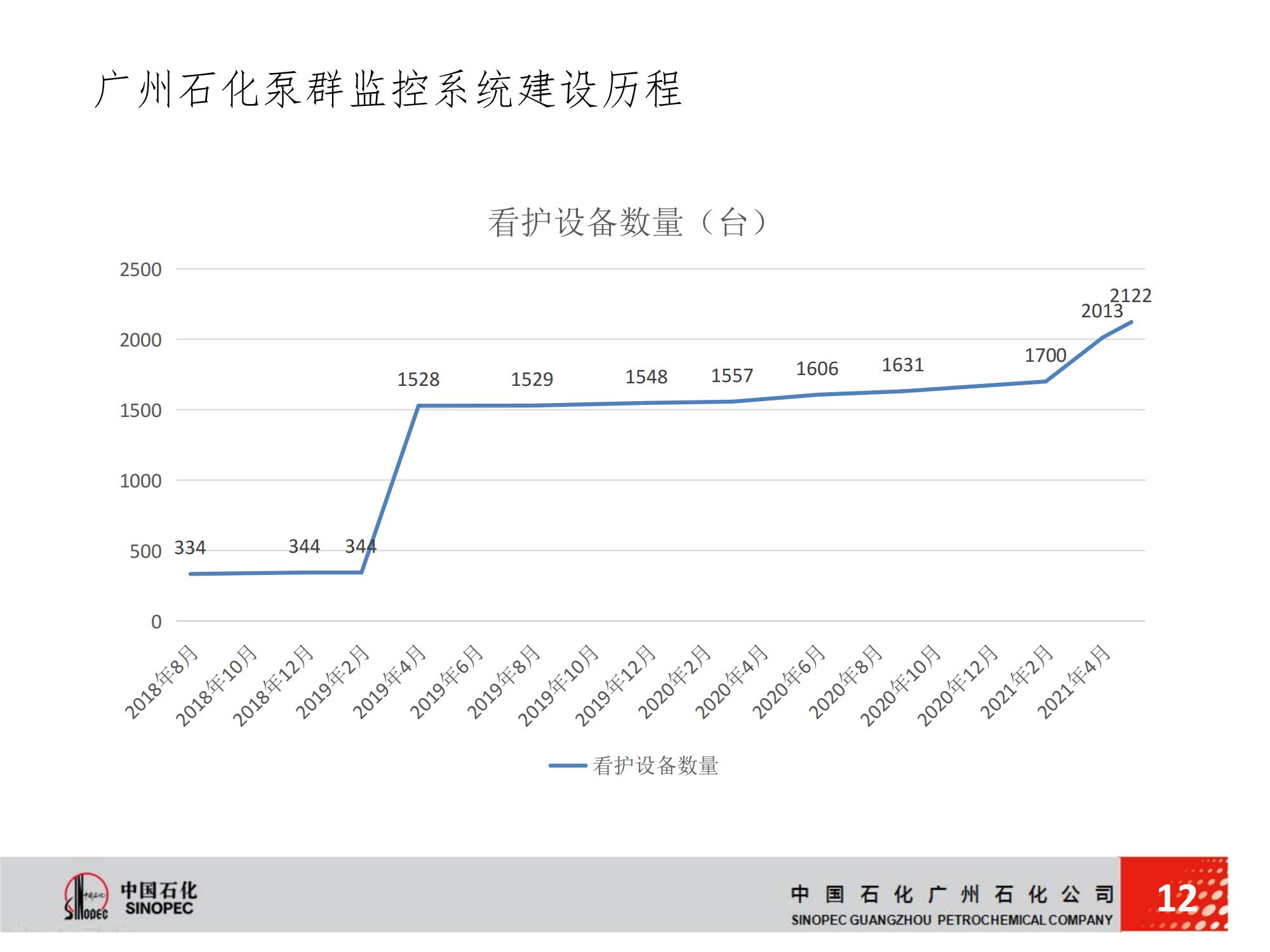
Task: Click the data label 1631
Action: [902, 365]
